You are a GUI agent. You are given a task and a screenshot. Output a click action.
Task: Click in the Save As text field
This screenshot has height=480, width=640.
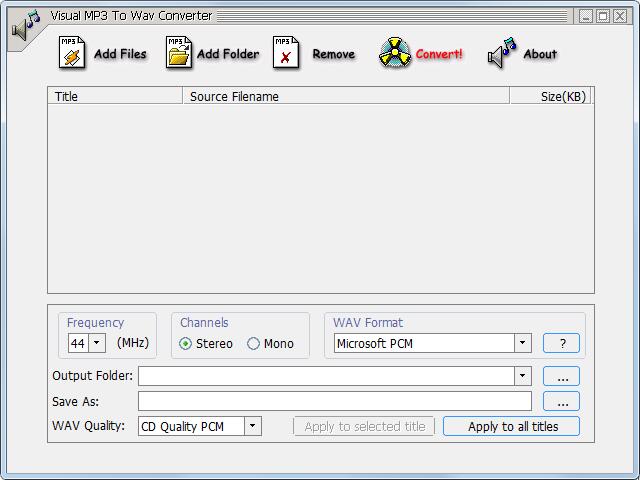click(334, 401)
